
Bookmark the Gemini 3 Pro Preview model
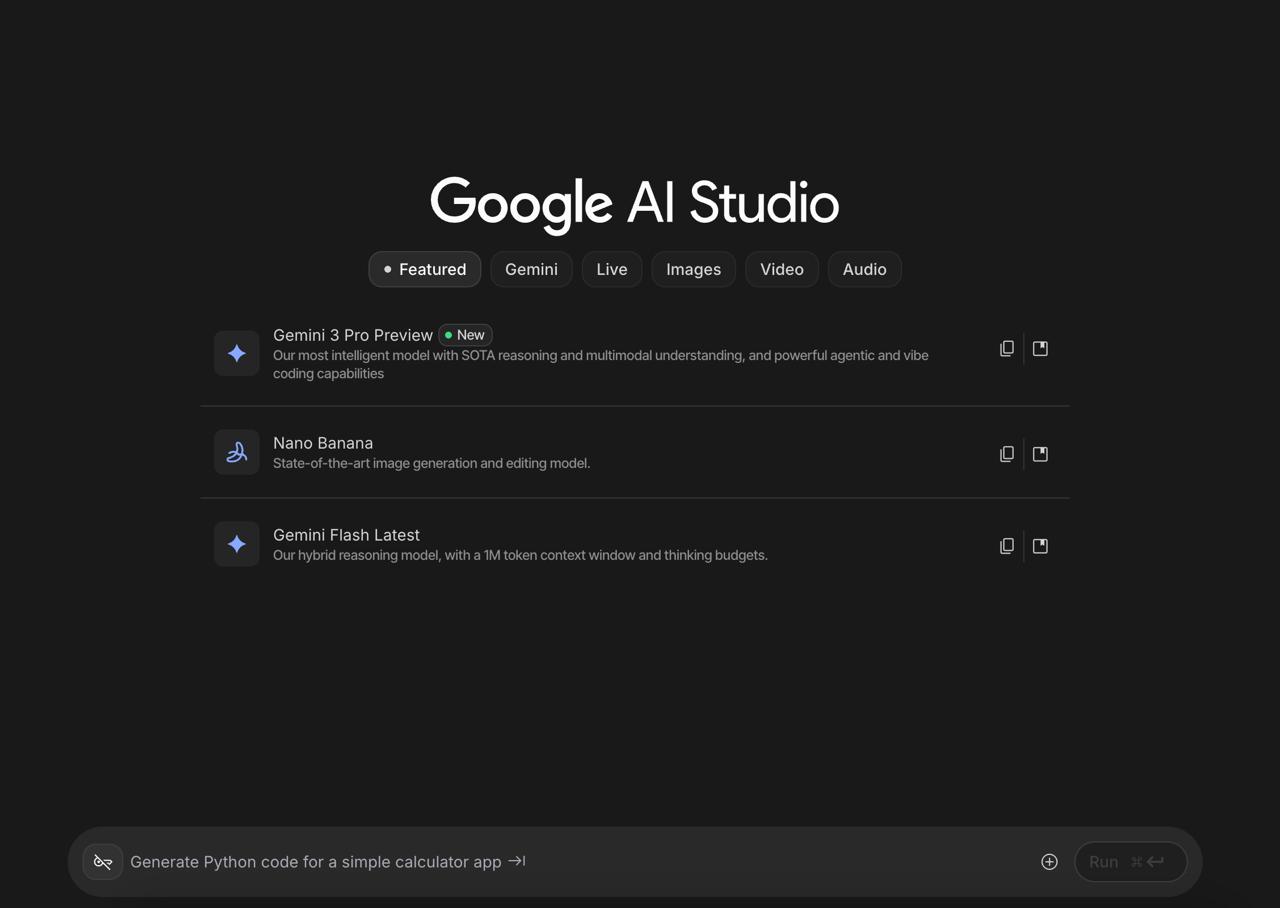[1040, 348]
